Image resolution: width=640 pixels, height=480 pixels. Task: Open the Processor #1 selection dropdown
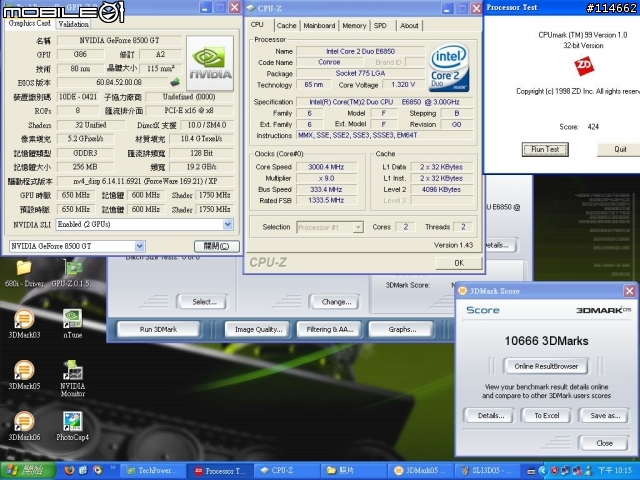[x=358, y=227]
